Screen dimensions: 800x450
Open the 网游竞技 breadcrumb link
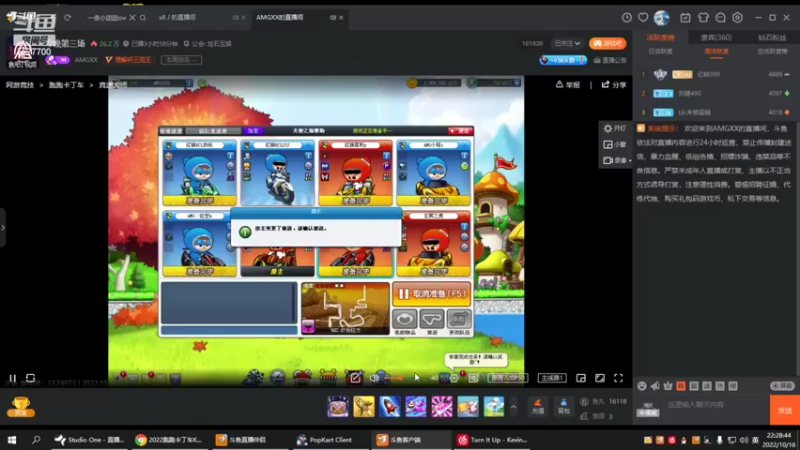pyautogui.click(x=20, y=85)
